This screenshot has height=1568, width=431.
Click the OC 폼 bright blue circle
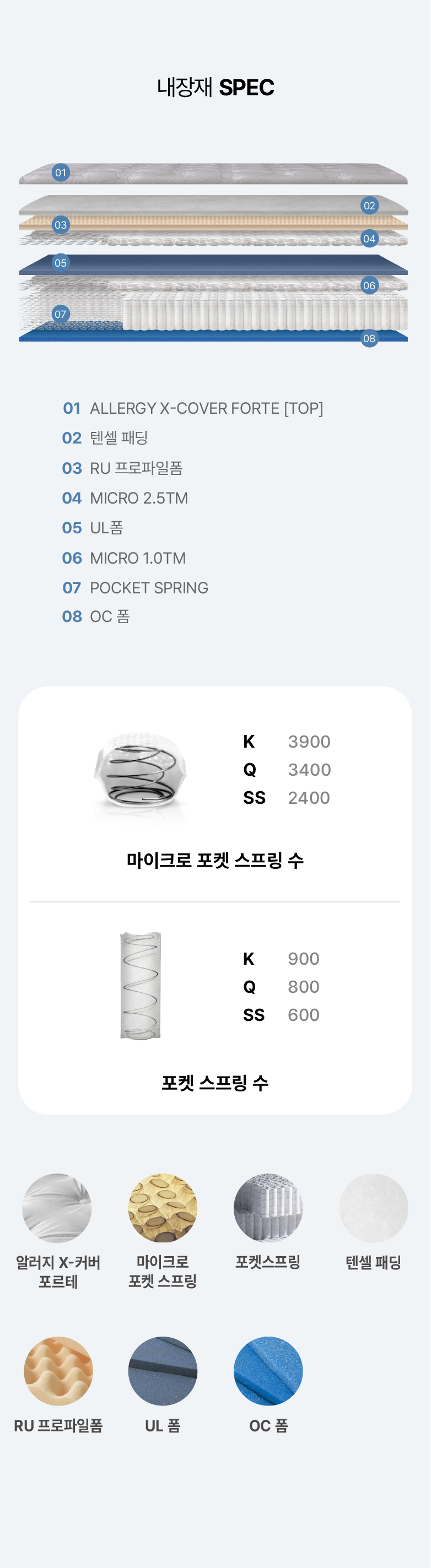click(x=268, y=1371)
